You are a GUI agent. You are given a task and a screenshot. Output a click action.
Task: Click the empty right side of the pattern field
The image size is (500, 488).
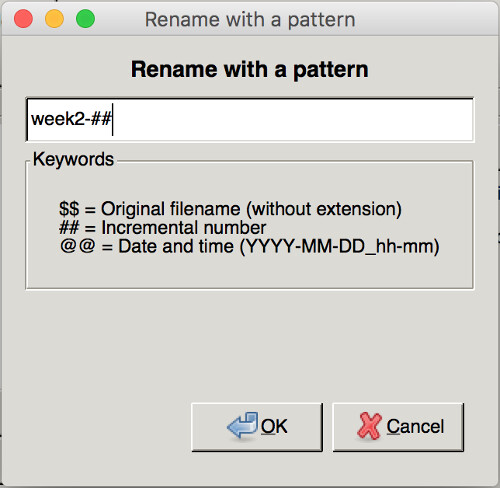(293, 120)
